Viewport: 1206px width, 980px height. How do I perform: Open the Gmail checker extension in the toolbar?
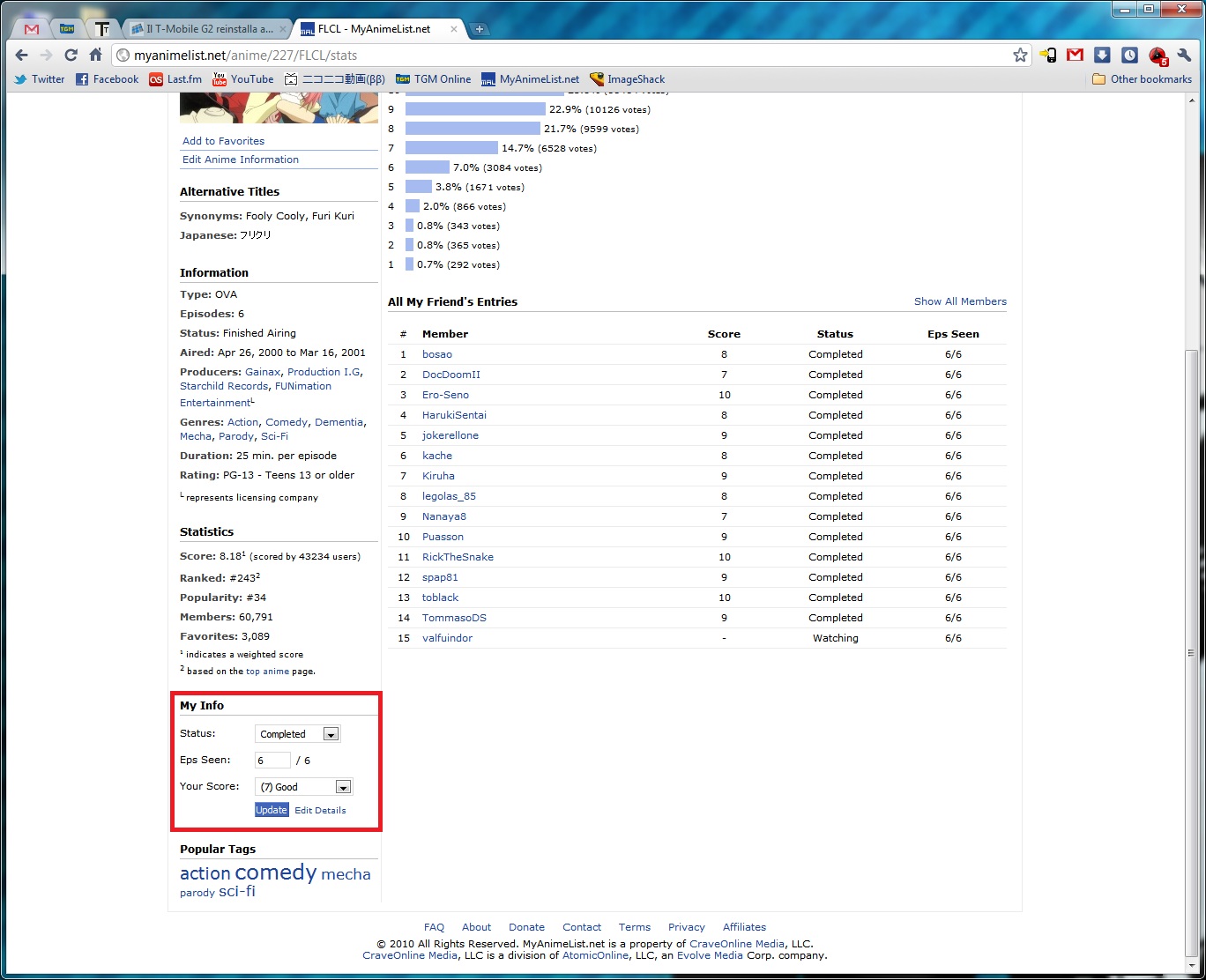[1075, 55]
